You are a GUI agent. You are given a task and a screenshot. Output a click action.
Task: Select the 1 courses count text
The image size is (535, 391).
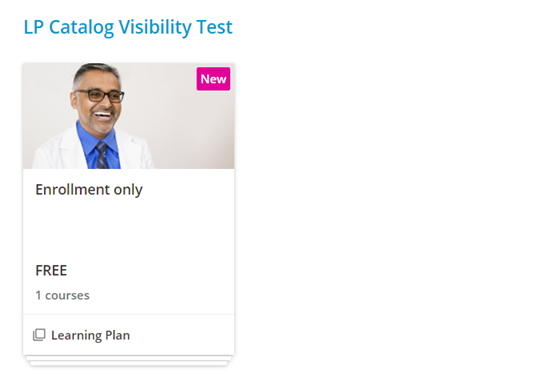click(x=62, y=295)
